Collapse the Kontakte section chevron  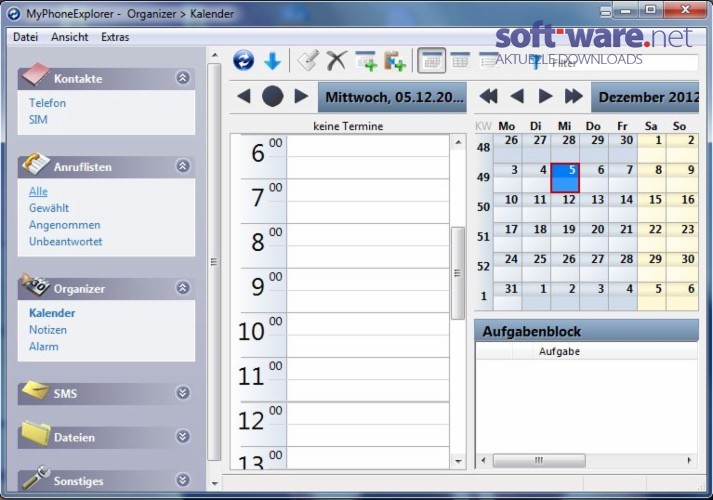(183, 78)
